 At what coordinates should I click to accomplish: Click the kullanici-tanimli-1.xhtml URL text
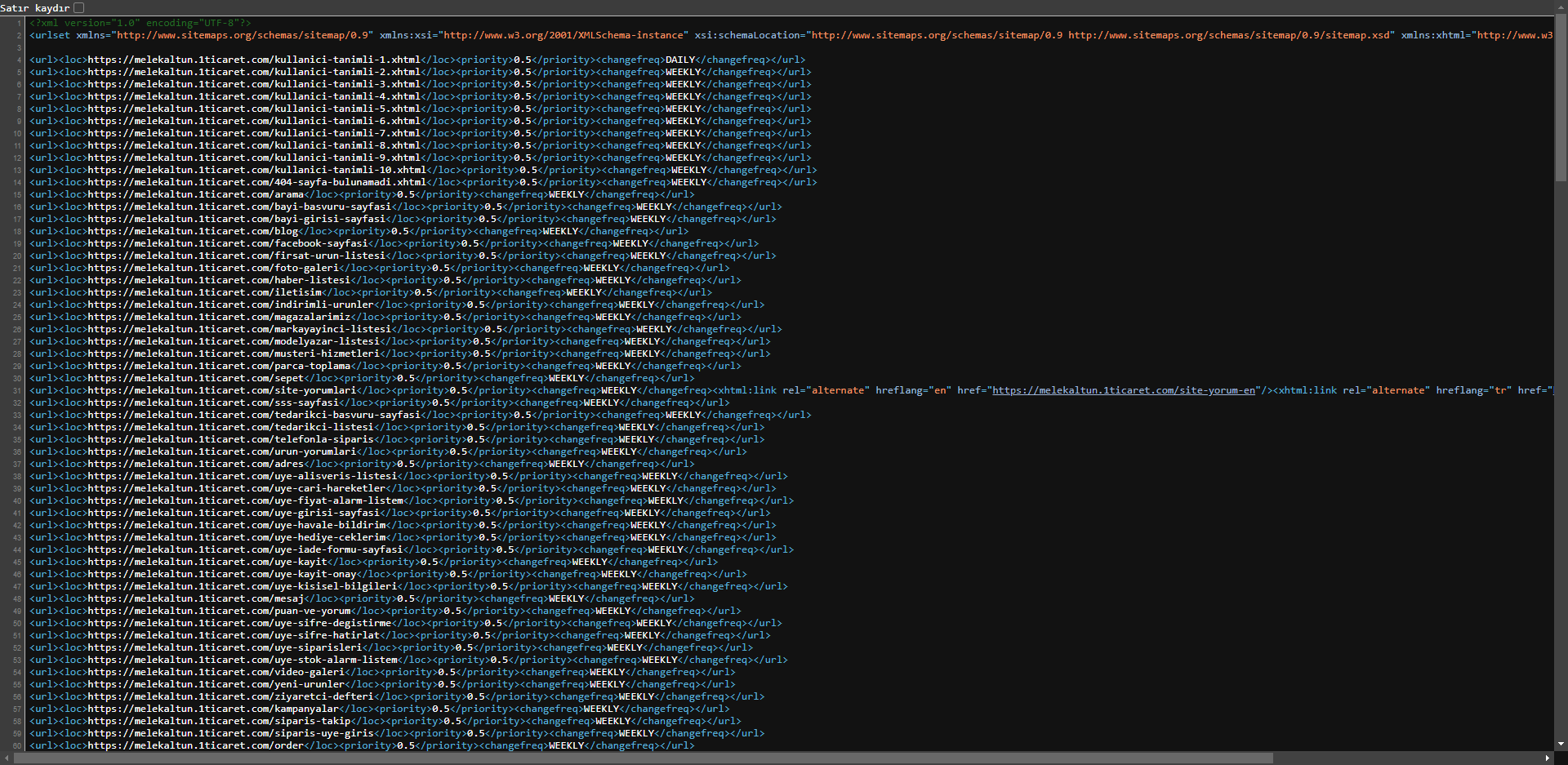[x=254, y=60]
